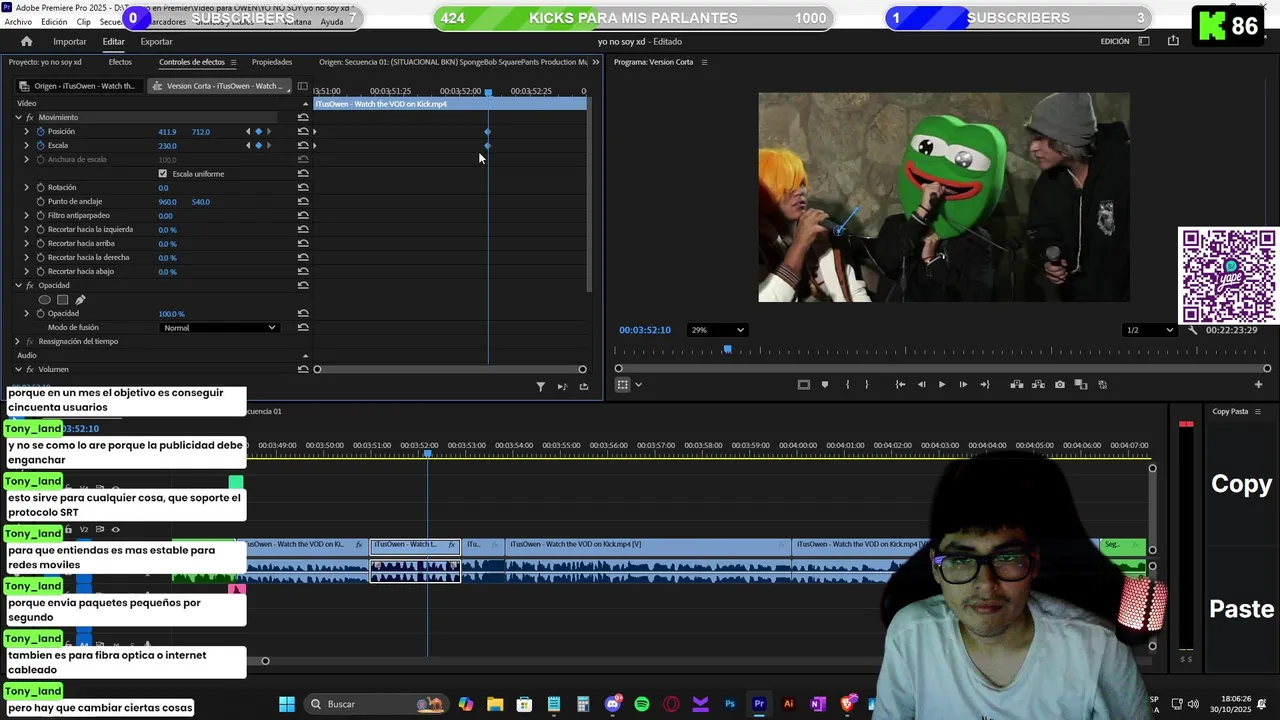Switch to the Exportar workspace
This screenshot has width=1280, height=720.
(156, 41)
